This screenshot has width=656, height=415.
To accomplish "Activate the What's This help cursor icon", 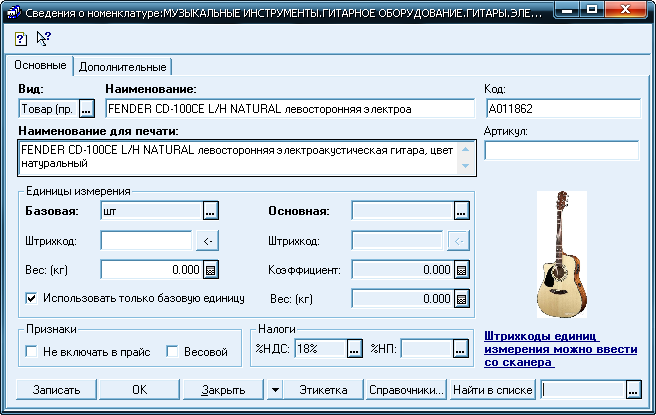I will pyautogui.click(x=43, y=38).
